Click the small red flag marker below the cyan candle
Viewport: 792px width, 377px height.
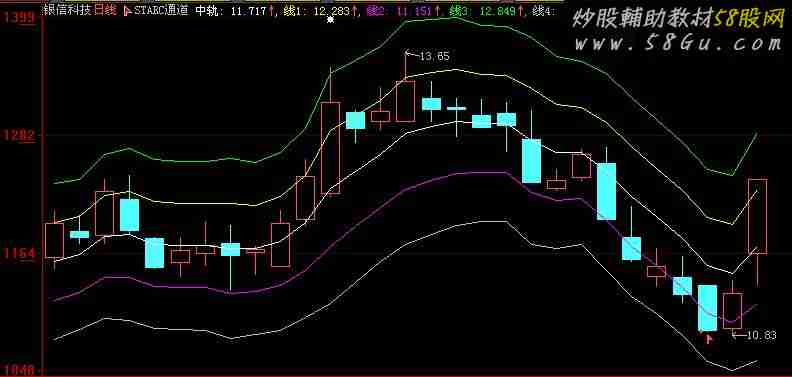pyautogui.click(x=709, y=339)
